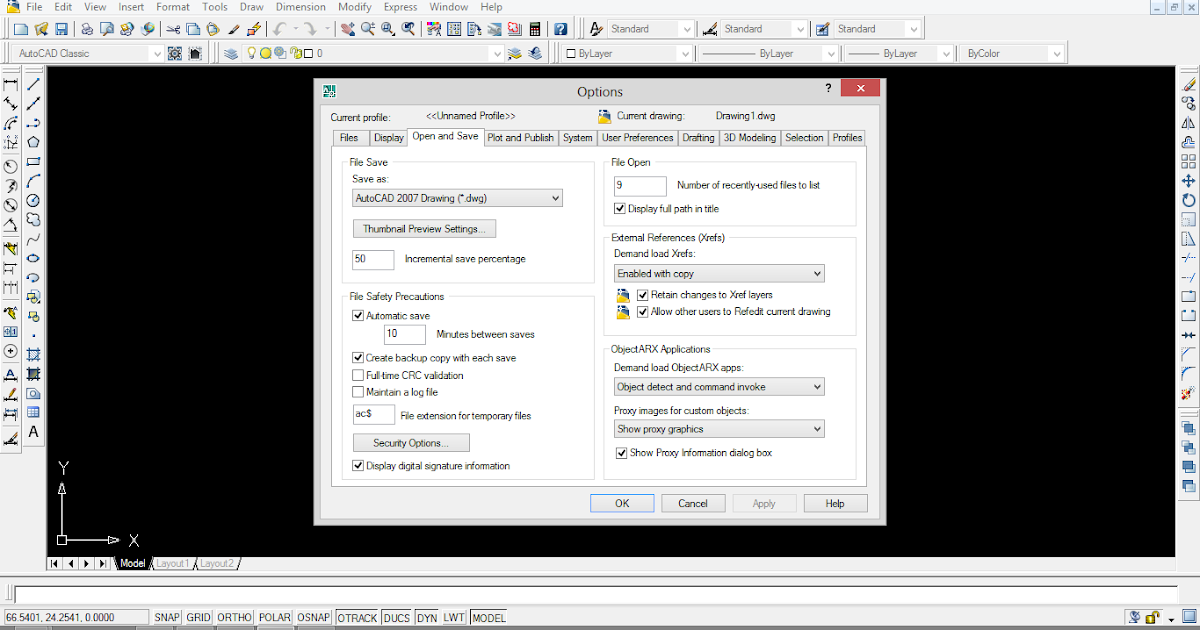Select the Linear dimension tool
The width and height of the screenshot is (1200, 630).
point(11,84)
